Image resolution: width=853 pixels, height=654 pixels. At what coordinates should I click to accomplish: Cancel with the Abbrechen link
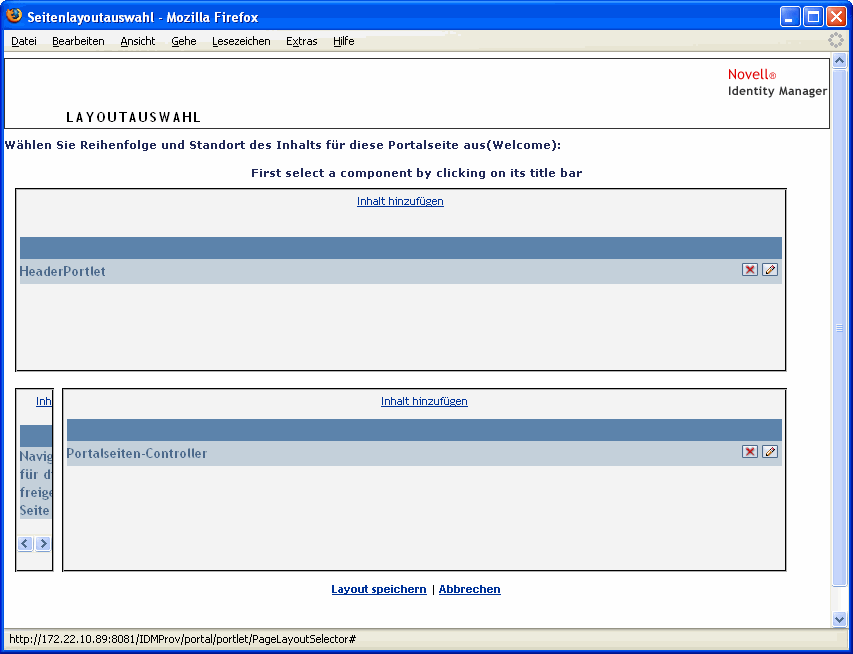click(469, 589)
